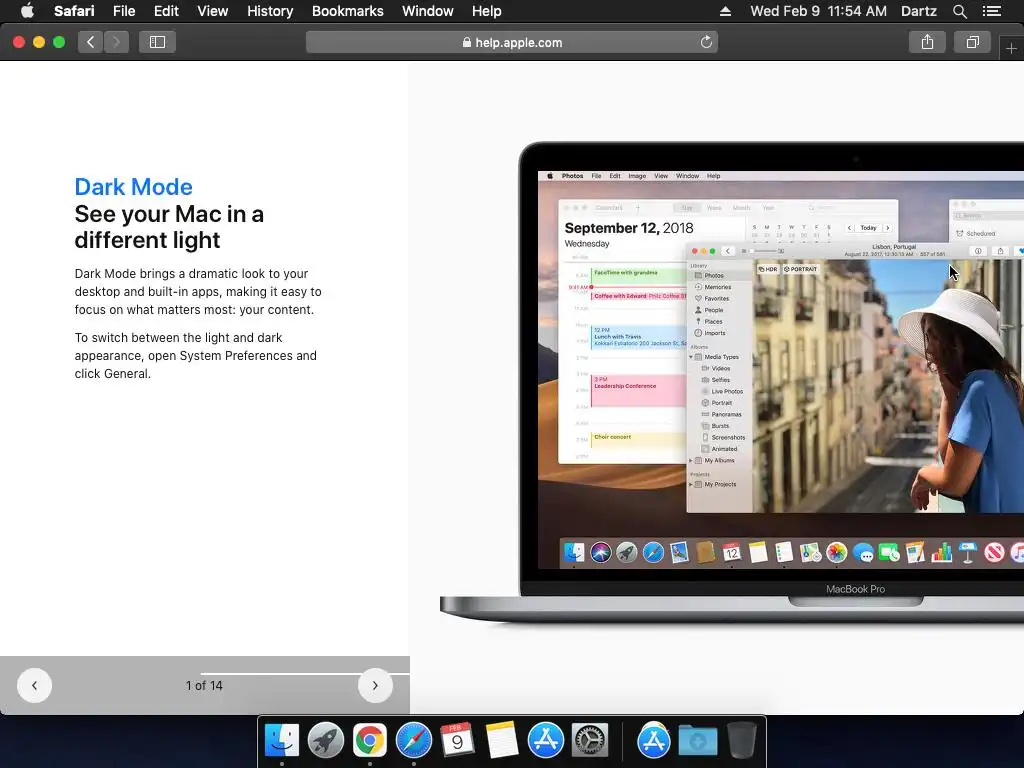The width and height of the screenshot is (1024, 768).
Task: Open the Bookmarks menu
Action: coord(347,11)
